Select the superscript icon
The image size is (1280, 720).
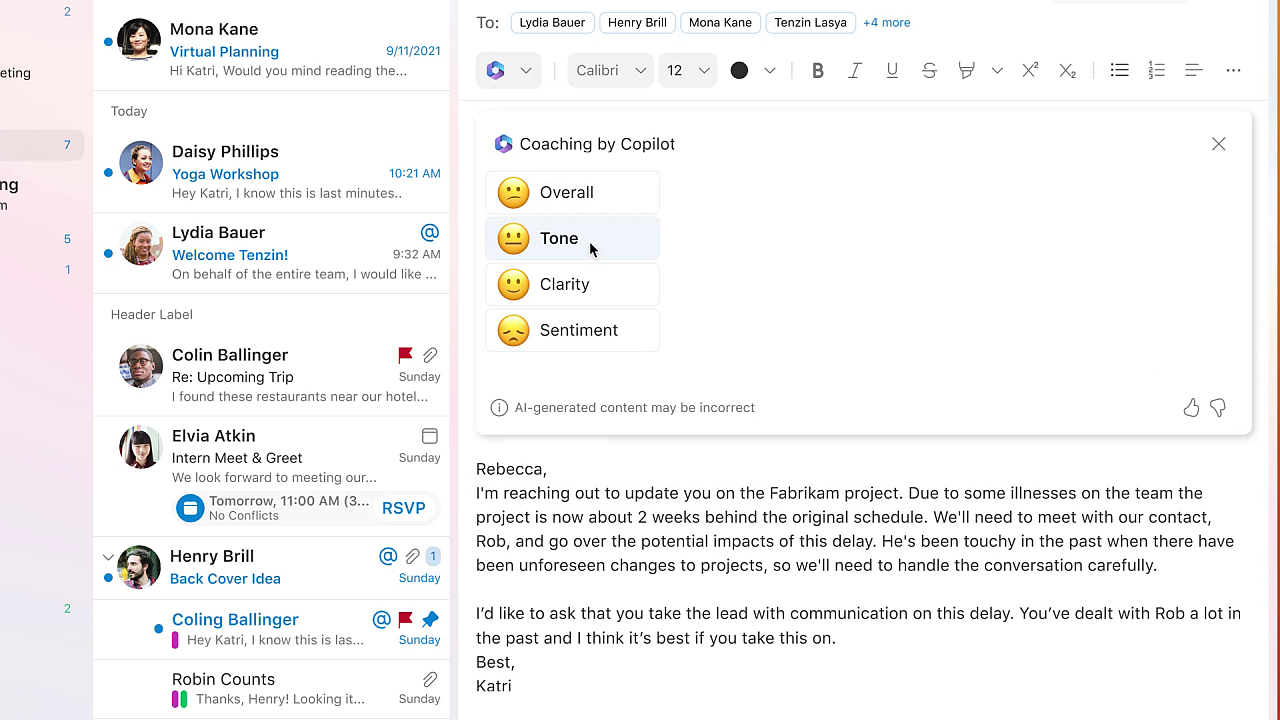tap(1029, 70)
